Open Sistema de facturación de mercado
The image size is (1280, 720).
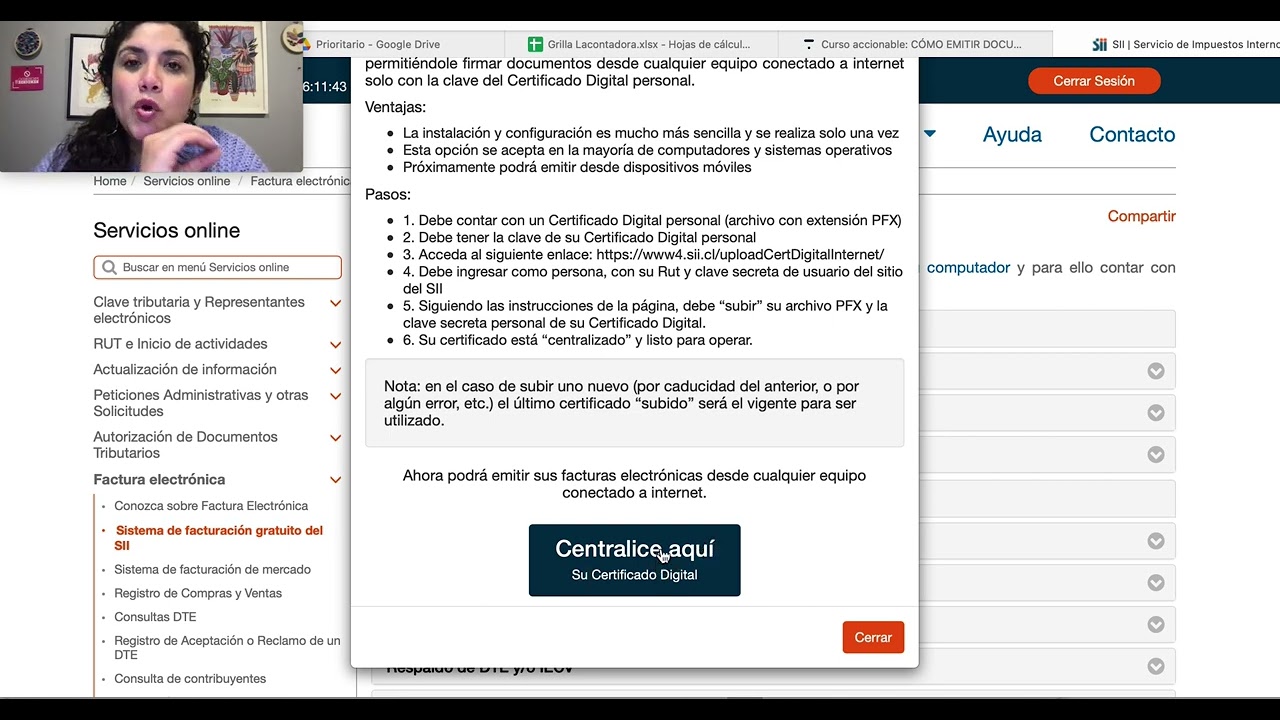212,569
